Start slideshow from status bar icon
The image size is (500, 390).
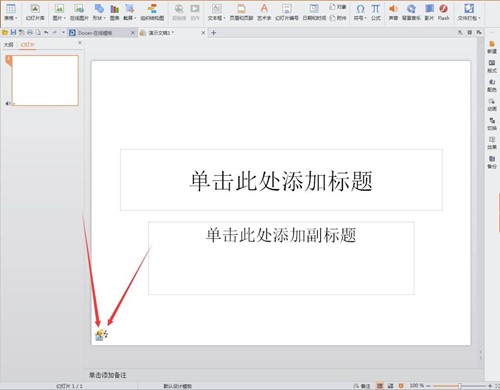401,386
